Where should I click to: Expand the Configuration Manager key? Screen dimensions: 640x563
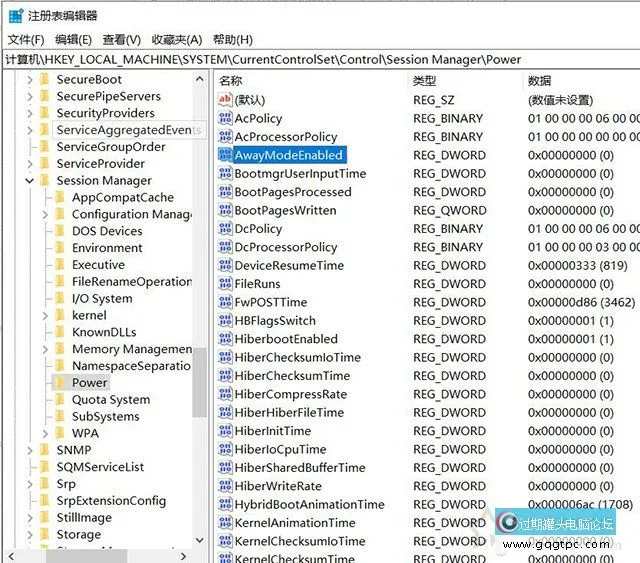(x=45, y=214)
